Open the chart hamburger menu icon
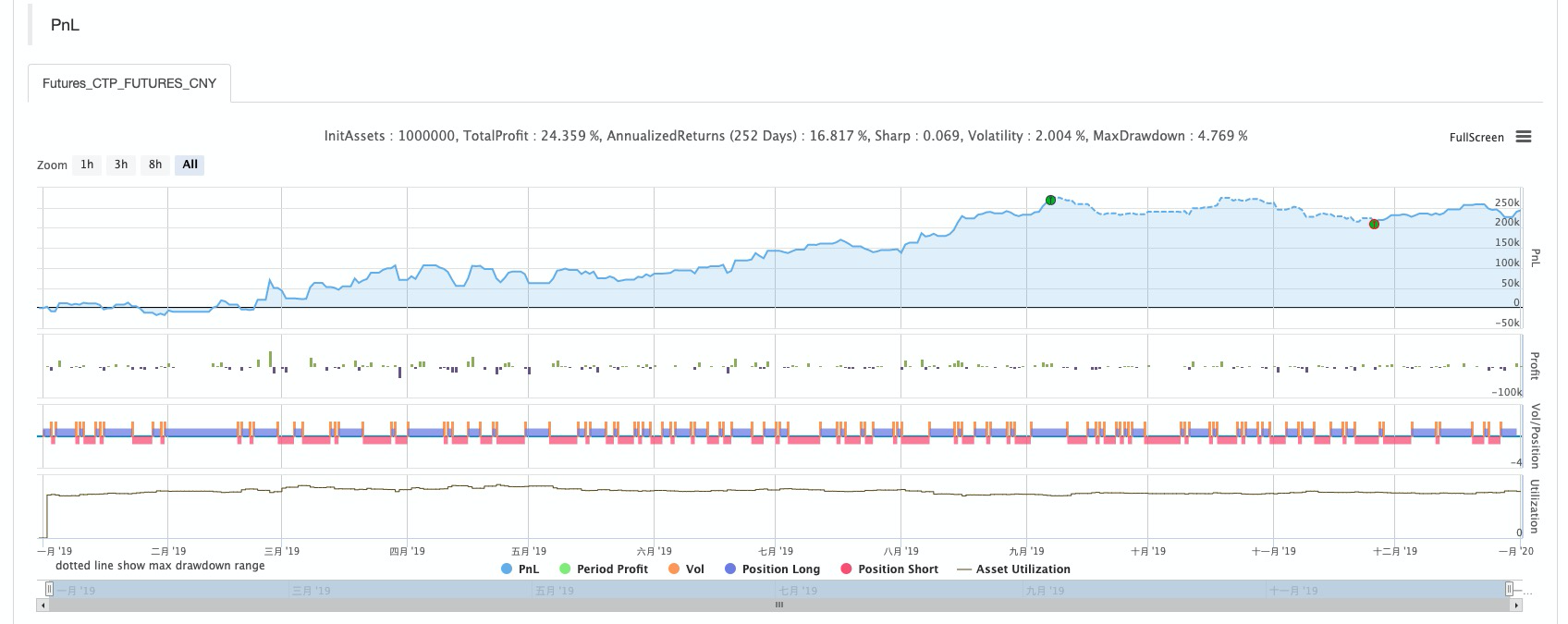 tap(1524, 137)
